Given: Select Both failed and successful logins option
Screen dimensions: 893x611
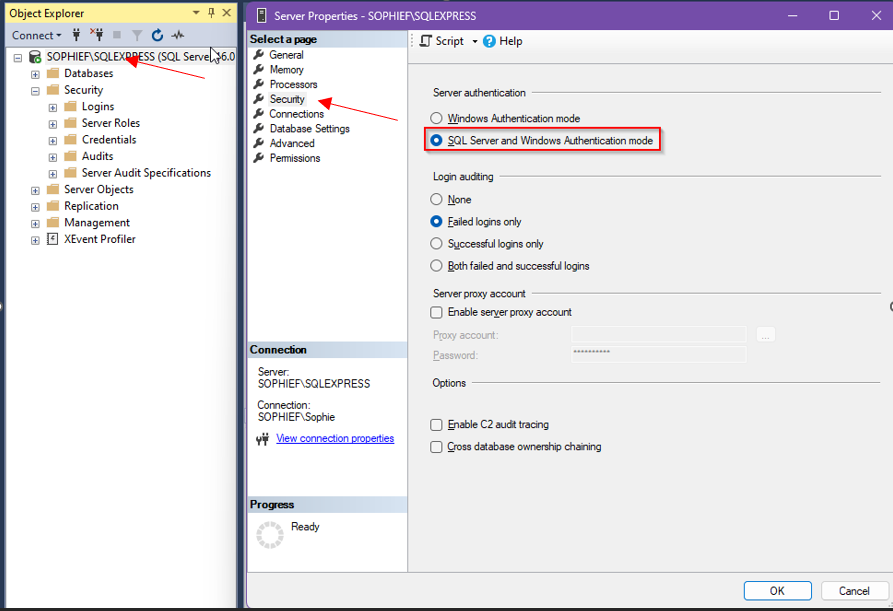Looking at the screenshot, I should (x=436, y=266).
